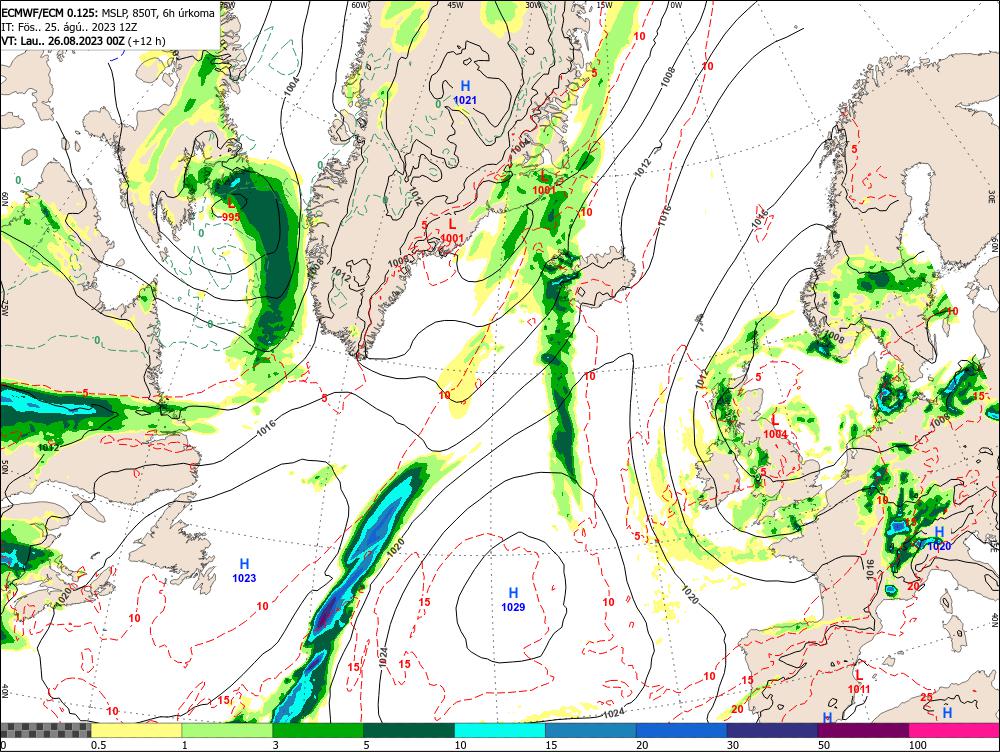The height and width of the screenshot is (752, 1000).
Task: Click the yellow 0.5–1 mm legend swatch
Action: [x=136, y=730]
